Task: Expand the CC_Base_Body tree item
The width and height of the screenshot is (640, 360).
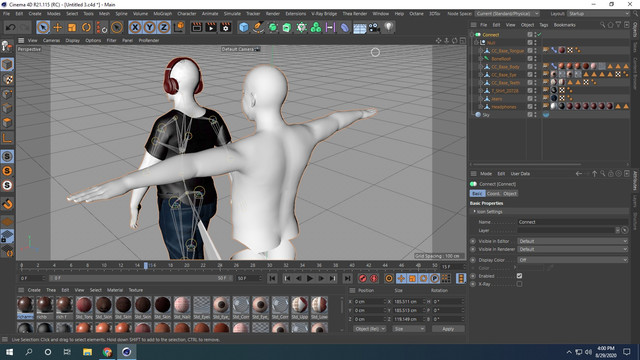Action: coord(481,67)
